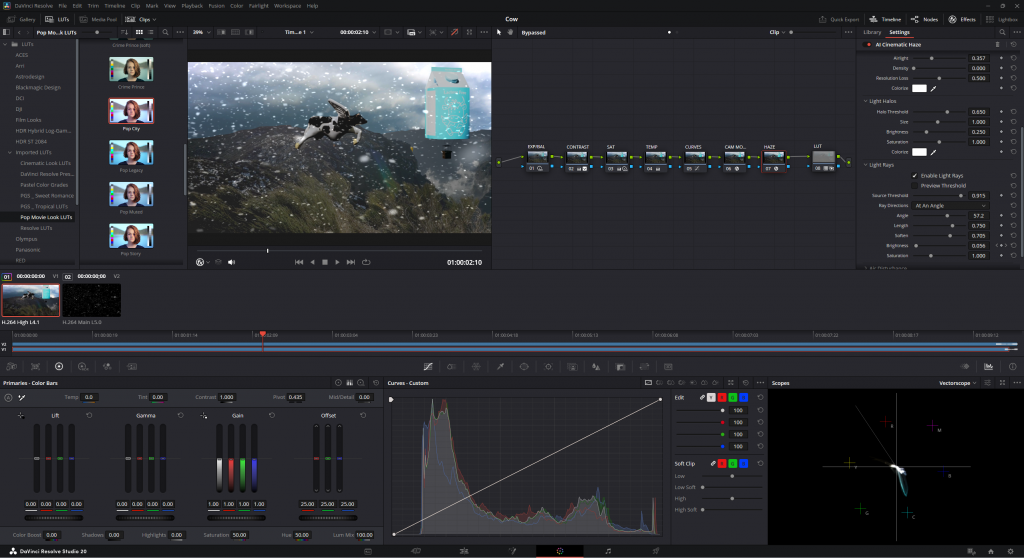The image size is (1024, 558).
Task: Click the Halo Threshold slider handle
Action: click(x=947, y=112)
